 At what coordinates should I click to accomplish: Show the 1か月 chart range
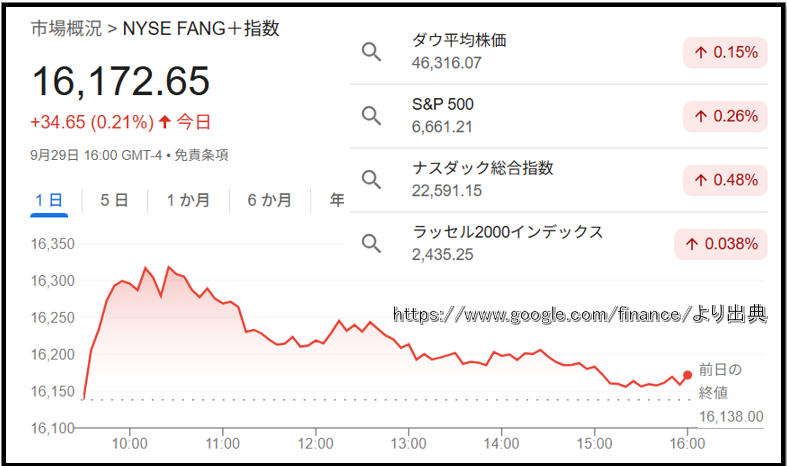188,200
